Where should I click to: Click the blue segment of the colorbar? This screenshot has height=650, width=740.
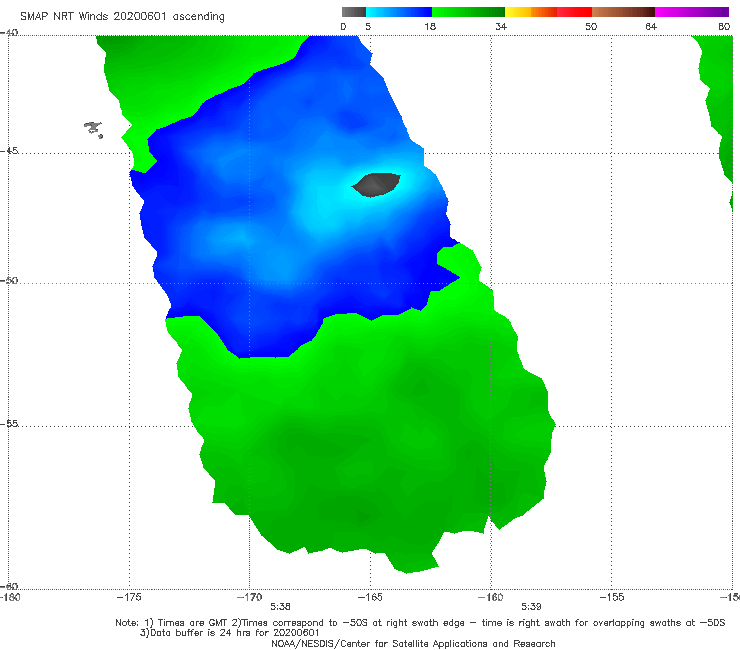click(399, 12)
